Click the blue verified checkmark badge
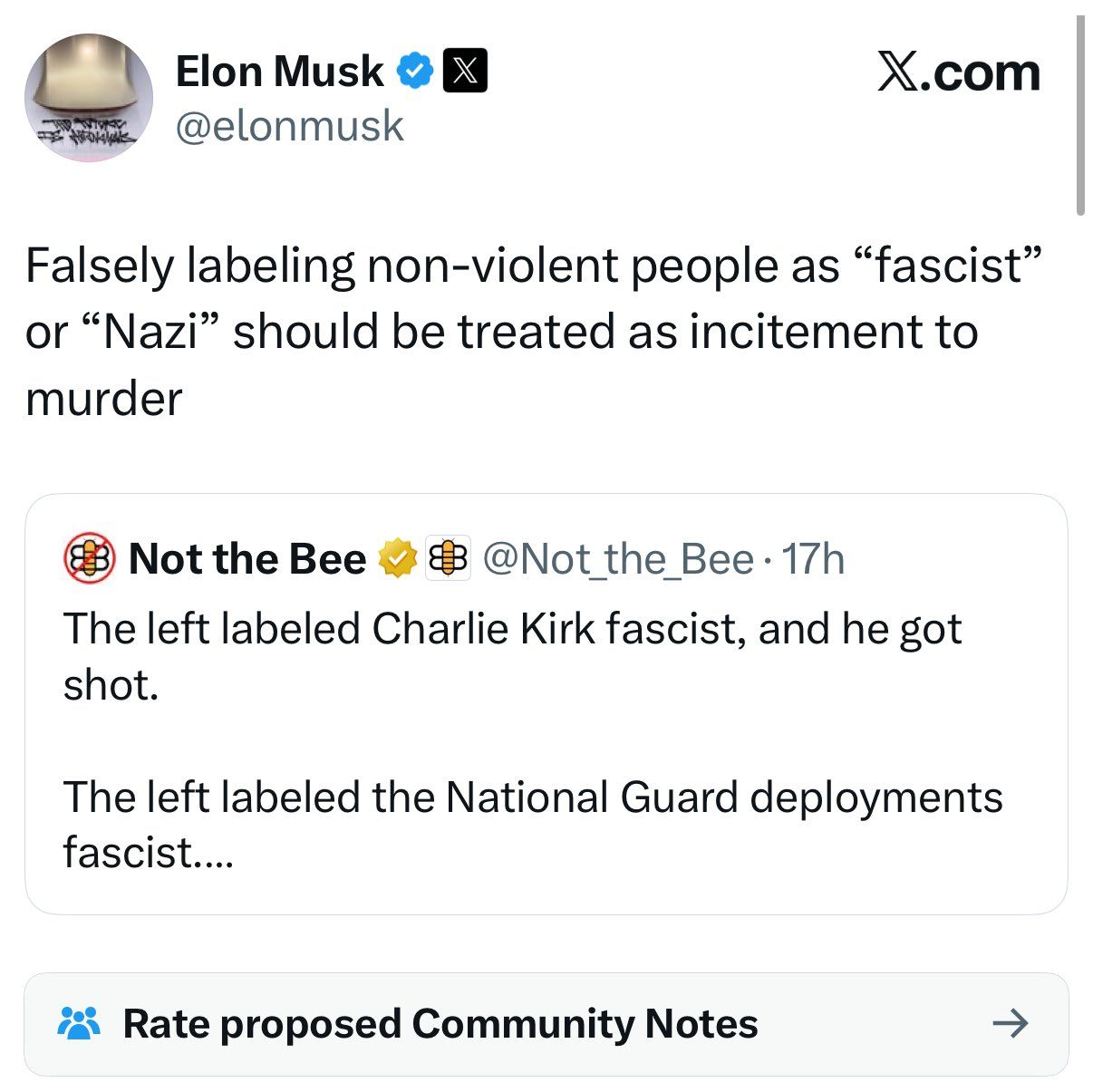The height and width of the screenshot is (1092, 1093). (x=415, y=72)
